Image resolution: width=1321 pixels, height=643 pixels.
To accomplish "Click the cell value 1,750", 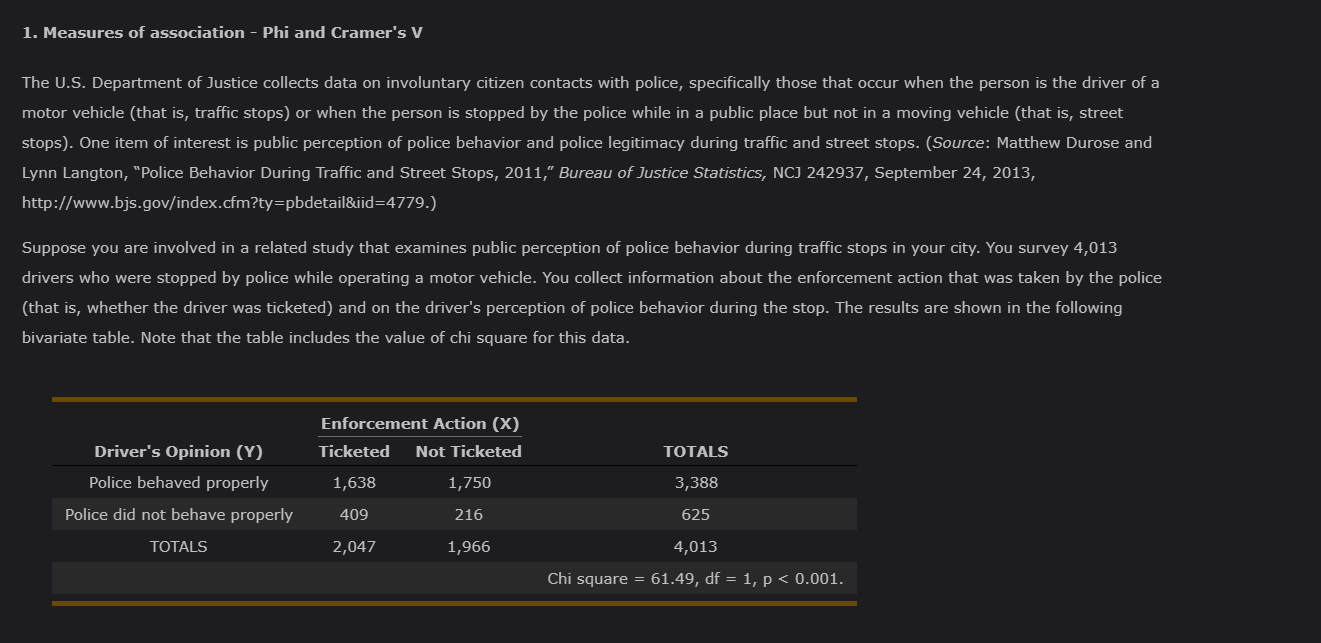I will click(x=469, y=483).
